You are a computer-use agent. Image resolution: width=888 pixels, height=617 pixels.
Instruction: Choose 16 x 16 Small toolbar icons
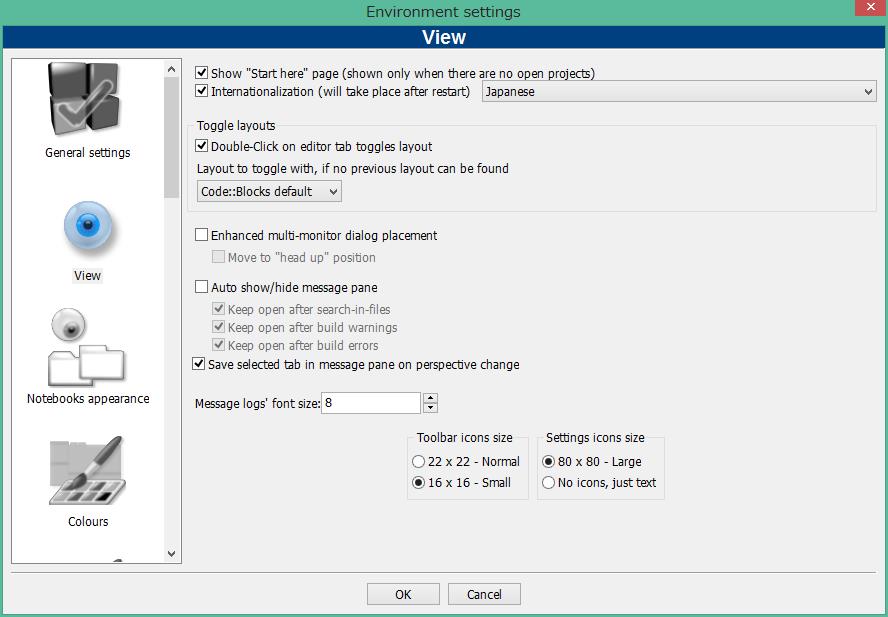click(419, 482)
